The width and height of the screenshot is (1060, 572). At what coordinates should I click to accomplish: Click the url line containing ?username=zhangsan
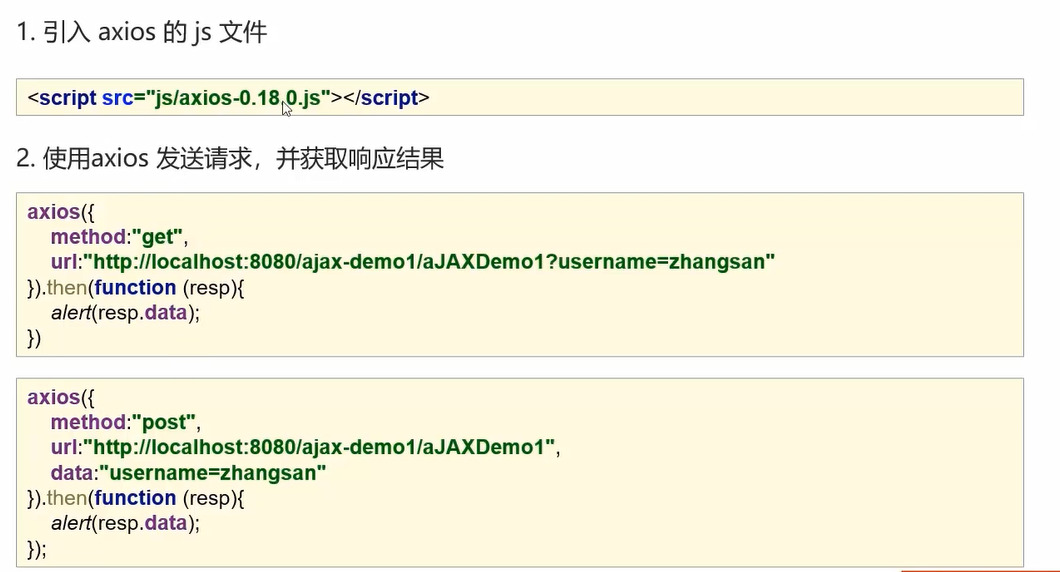pyautogui.click(x=412, y=262)
